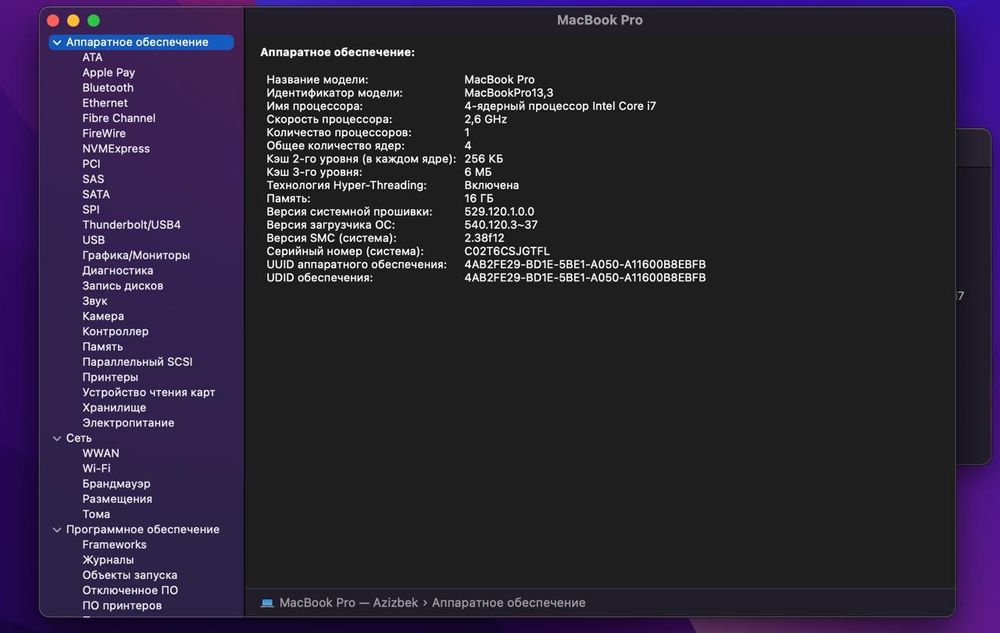Open the SATA entry

click(96, 195)
